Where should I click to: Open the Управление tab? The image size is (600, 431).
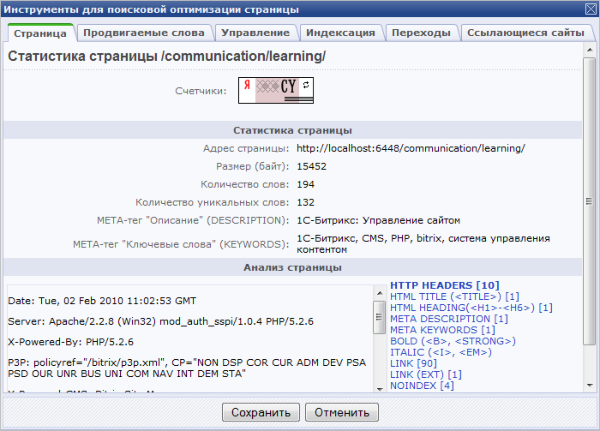click(x=255, y=33)
